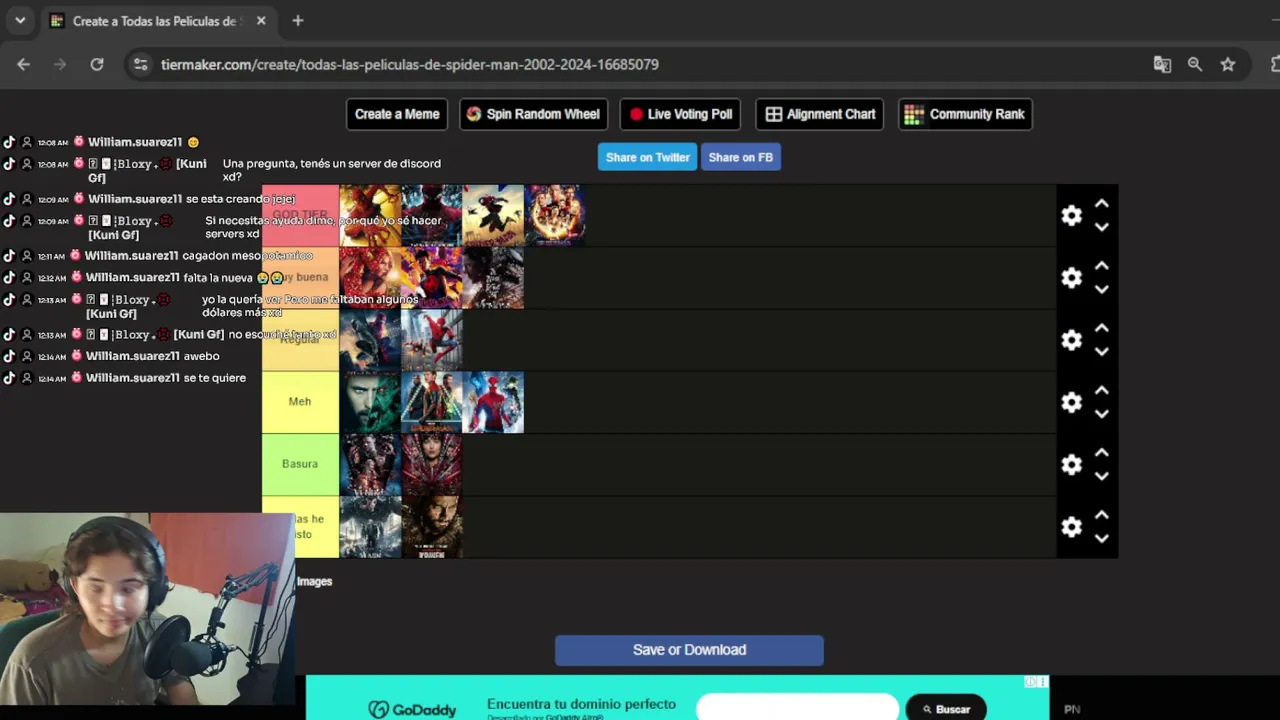Move the bottom tier row up
This screenshot has height=720, width=1280.
(1101, 515)
